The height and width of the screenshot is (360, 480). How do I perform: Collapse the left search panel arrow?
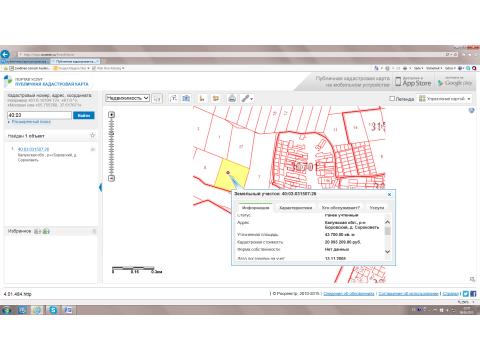pos(100,188)
